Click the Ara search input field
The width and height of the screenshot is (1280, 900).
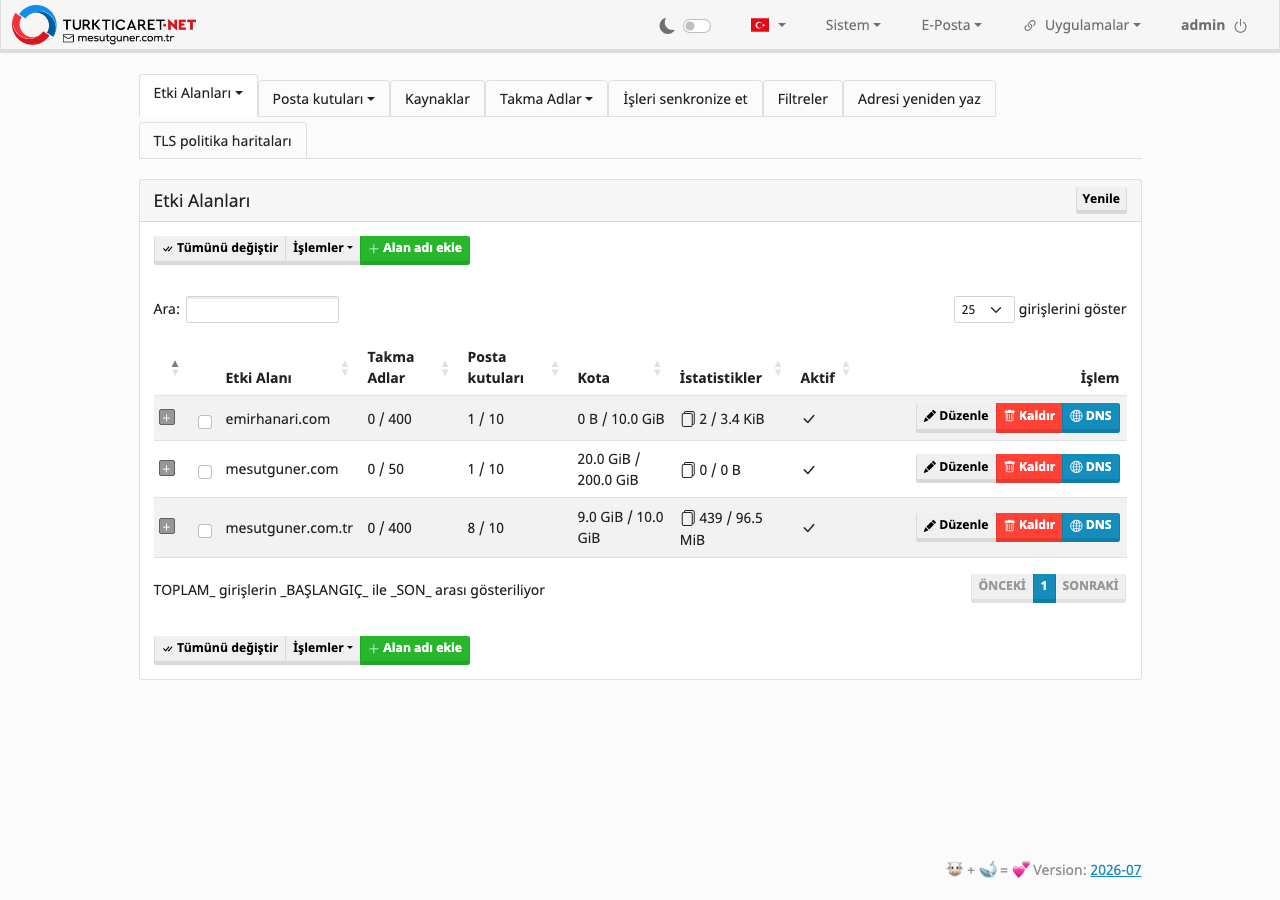pos(262,310)
